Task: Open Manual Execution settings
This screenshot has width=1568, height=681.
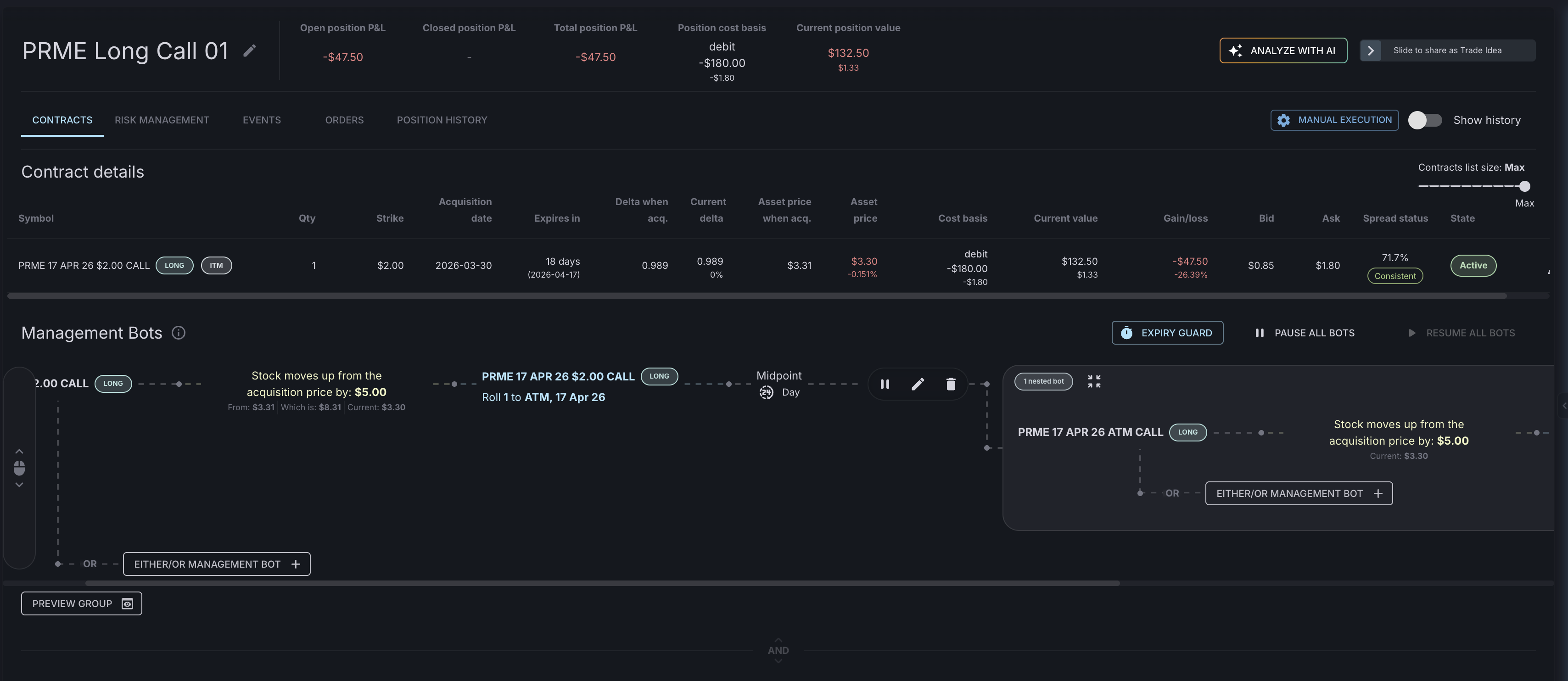Action: (1333, 120)
